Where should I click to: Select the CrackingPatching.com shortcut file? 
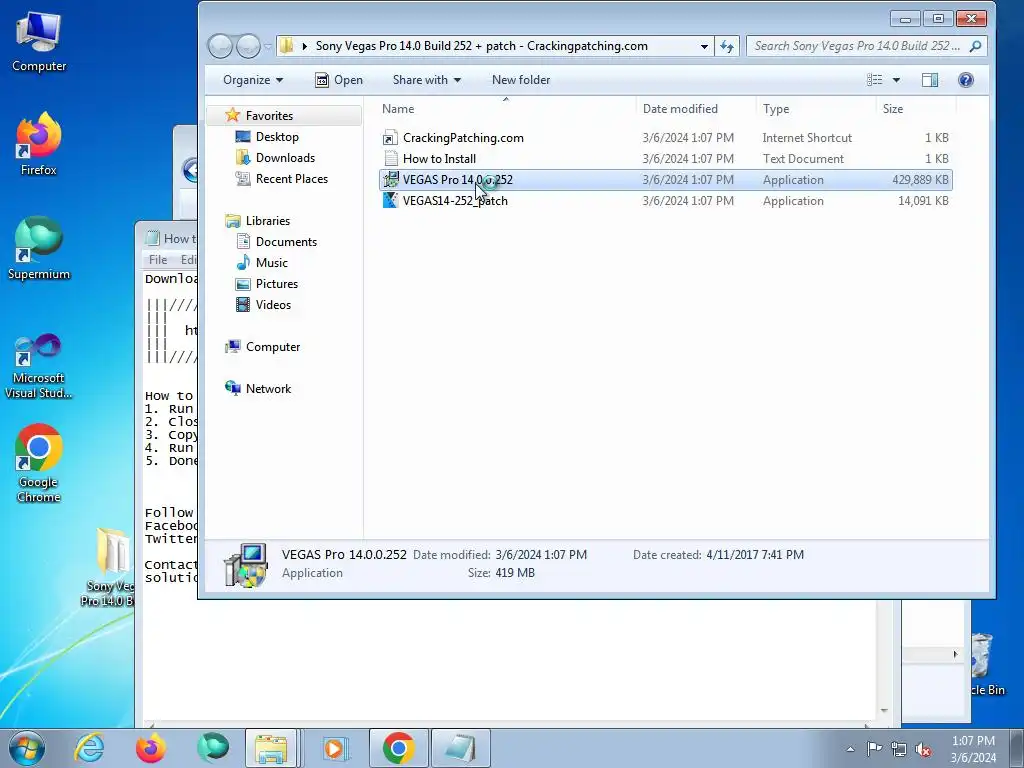(x=665, y=138)
